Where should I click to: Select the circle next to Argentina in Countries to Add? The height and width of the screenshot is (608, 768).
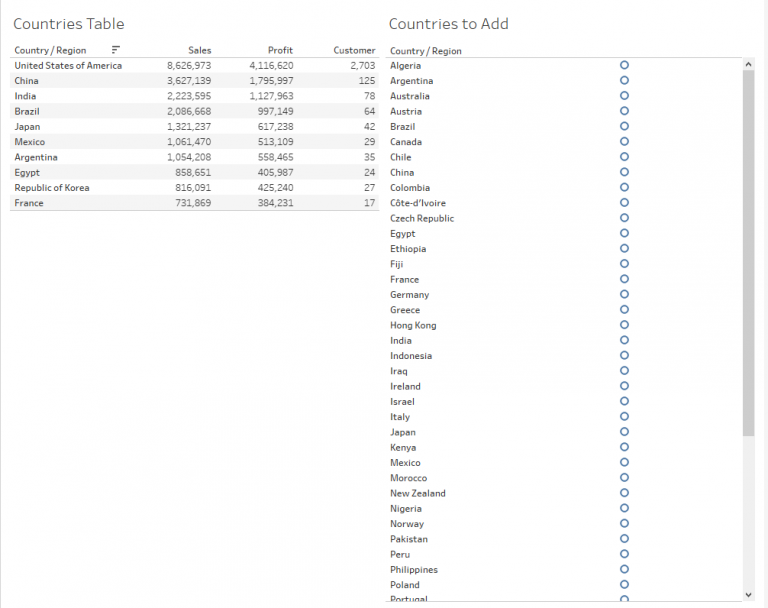[x=624, y=80]
